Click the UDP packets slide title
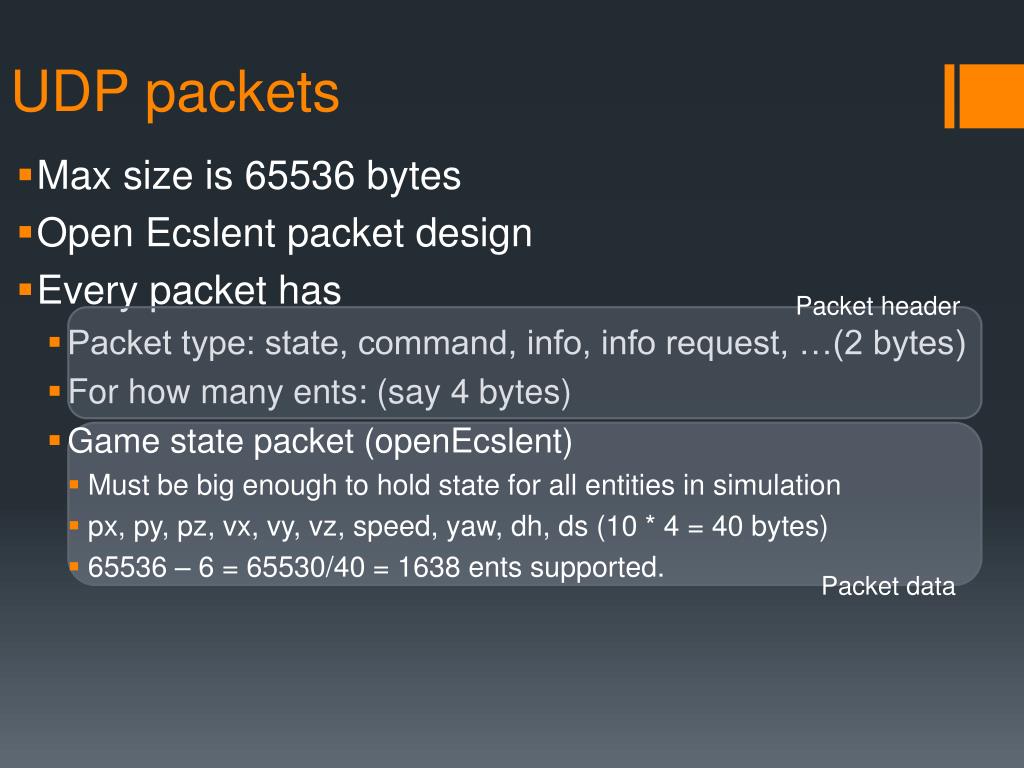The height and width of the screenshot is (768, 1024). pos(176,93)
